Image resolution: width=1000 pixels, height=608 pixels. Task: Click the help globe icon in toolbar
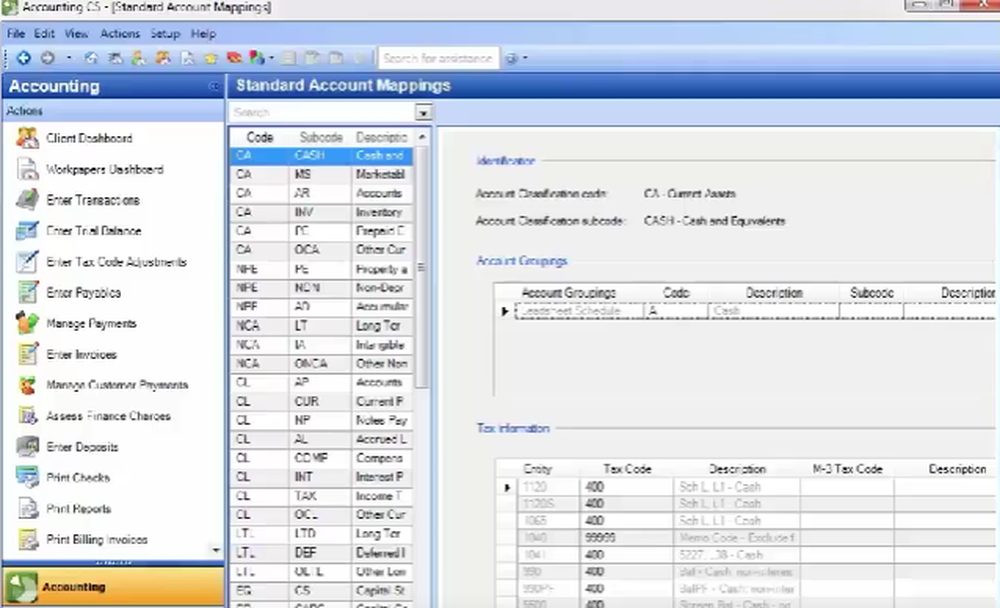pos(511,58)
